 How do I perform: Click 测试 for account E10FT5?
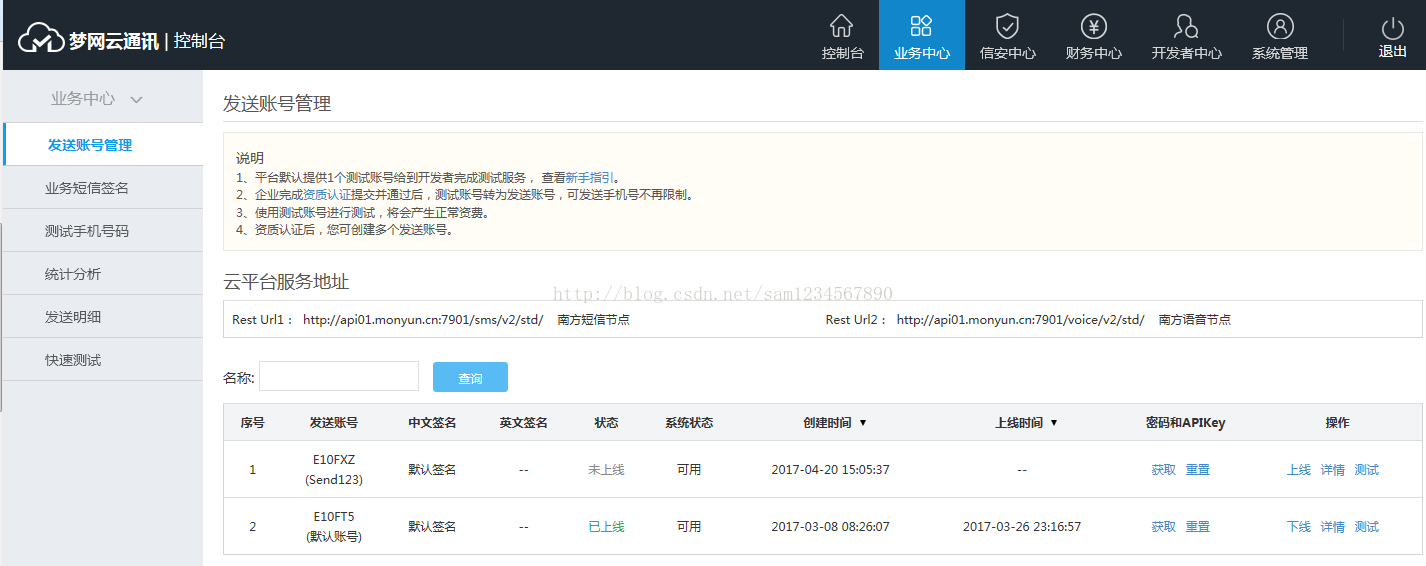point(1367,527)
